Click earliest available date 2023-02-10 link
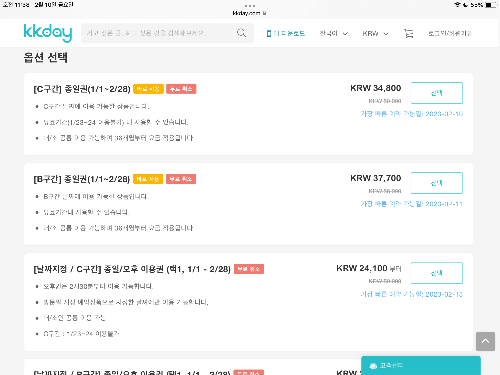This screenshot has height=375, width=500. [412, 114]
